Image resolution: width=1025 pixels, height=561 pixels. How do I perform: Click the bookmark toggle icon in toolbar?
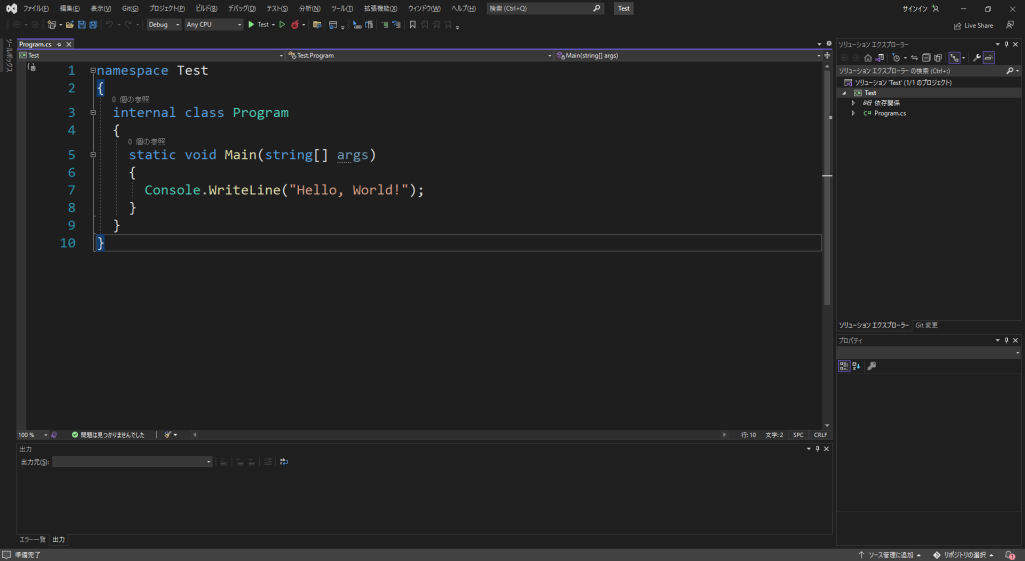(412, 25)
